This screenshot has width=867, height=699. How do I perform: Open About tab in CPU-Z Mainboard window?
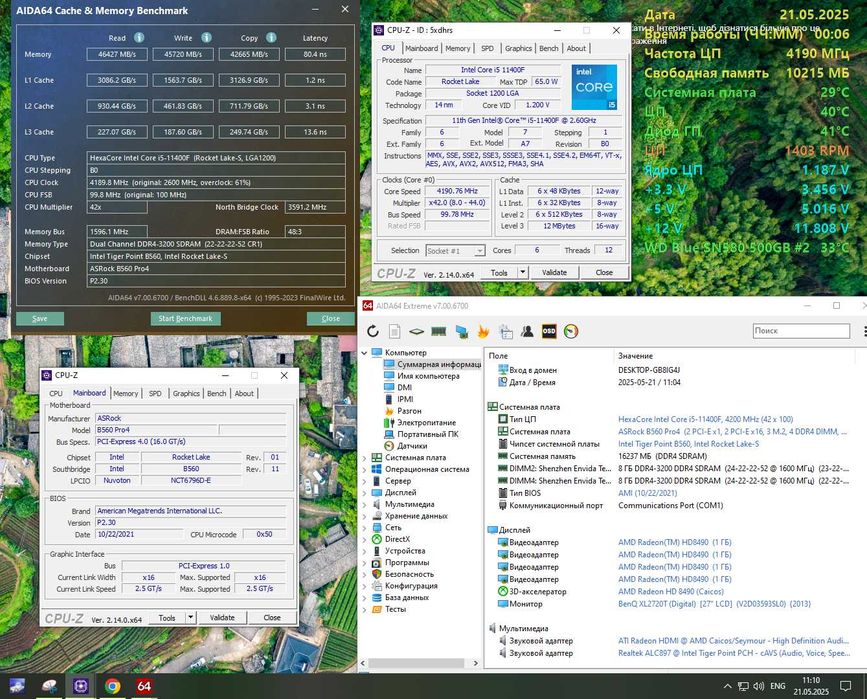click(x=244, y=393)
